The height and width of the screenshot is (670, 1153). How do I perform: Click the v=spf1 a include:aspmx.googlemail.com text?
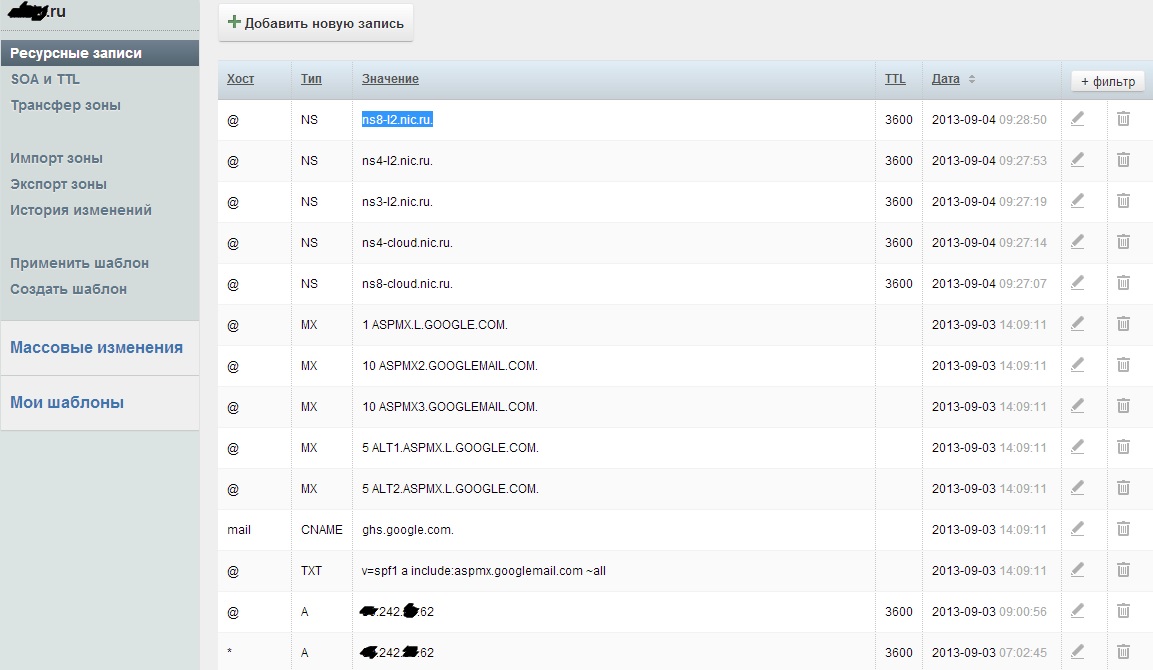pos(484,571)
